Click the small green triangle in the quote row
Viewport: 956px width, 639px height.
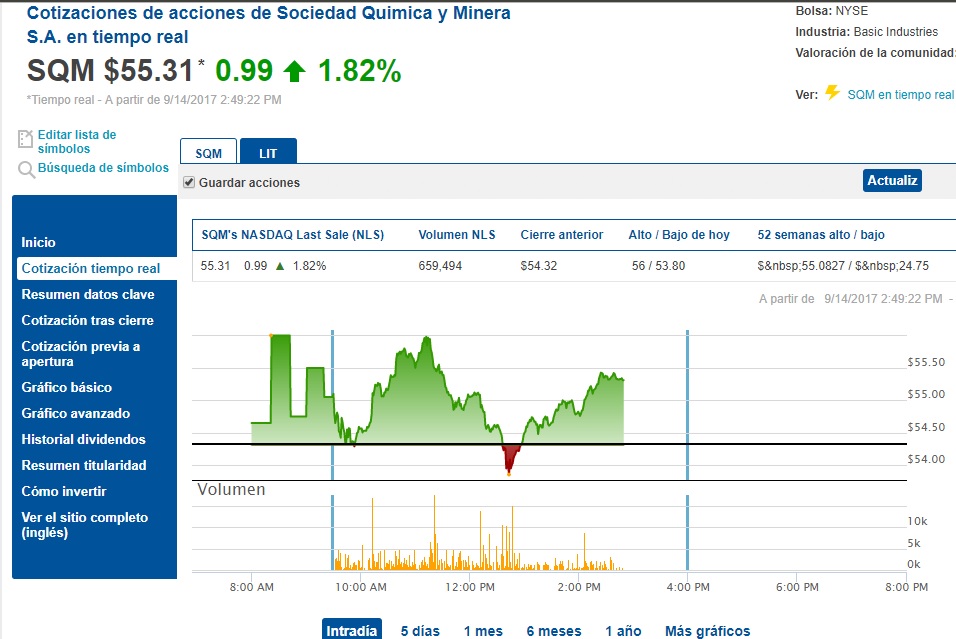pos(280,266)
